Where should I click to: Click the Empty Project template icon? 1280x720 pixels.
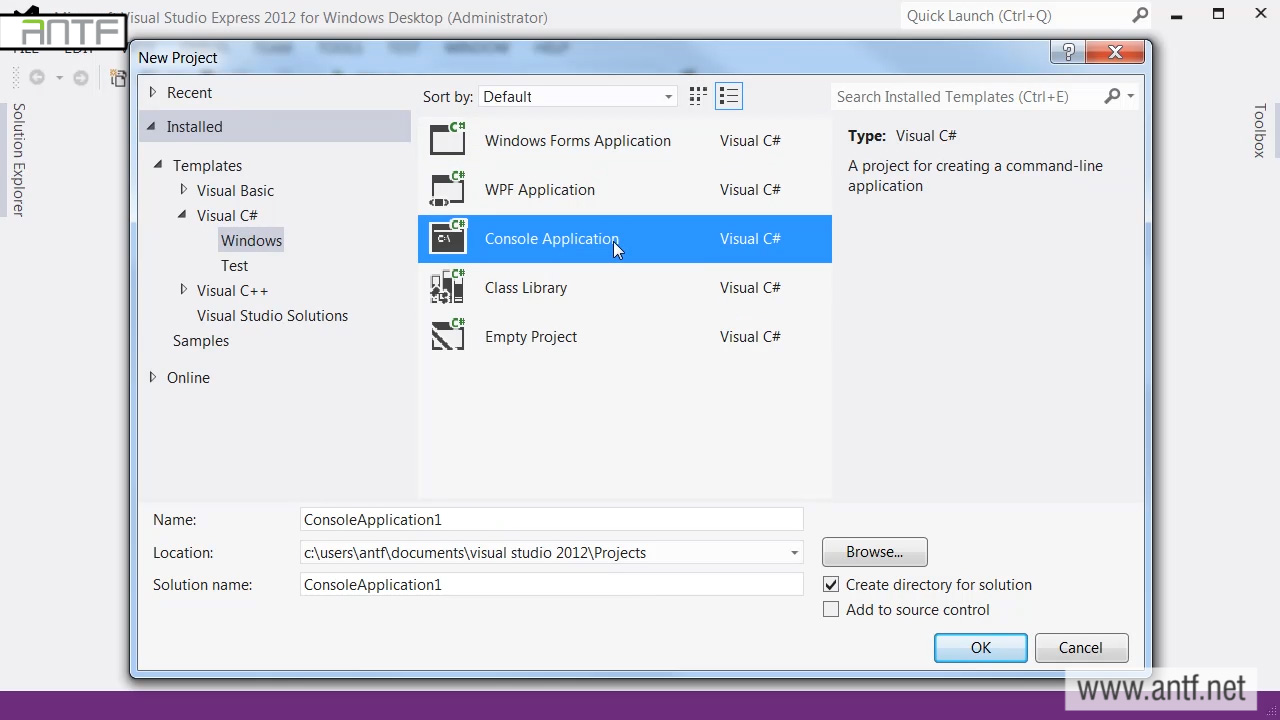[448, 336]
